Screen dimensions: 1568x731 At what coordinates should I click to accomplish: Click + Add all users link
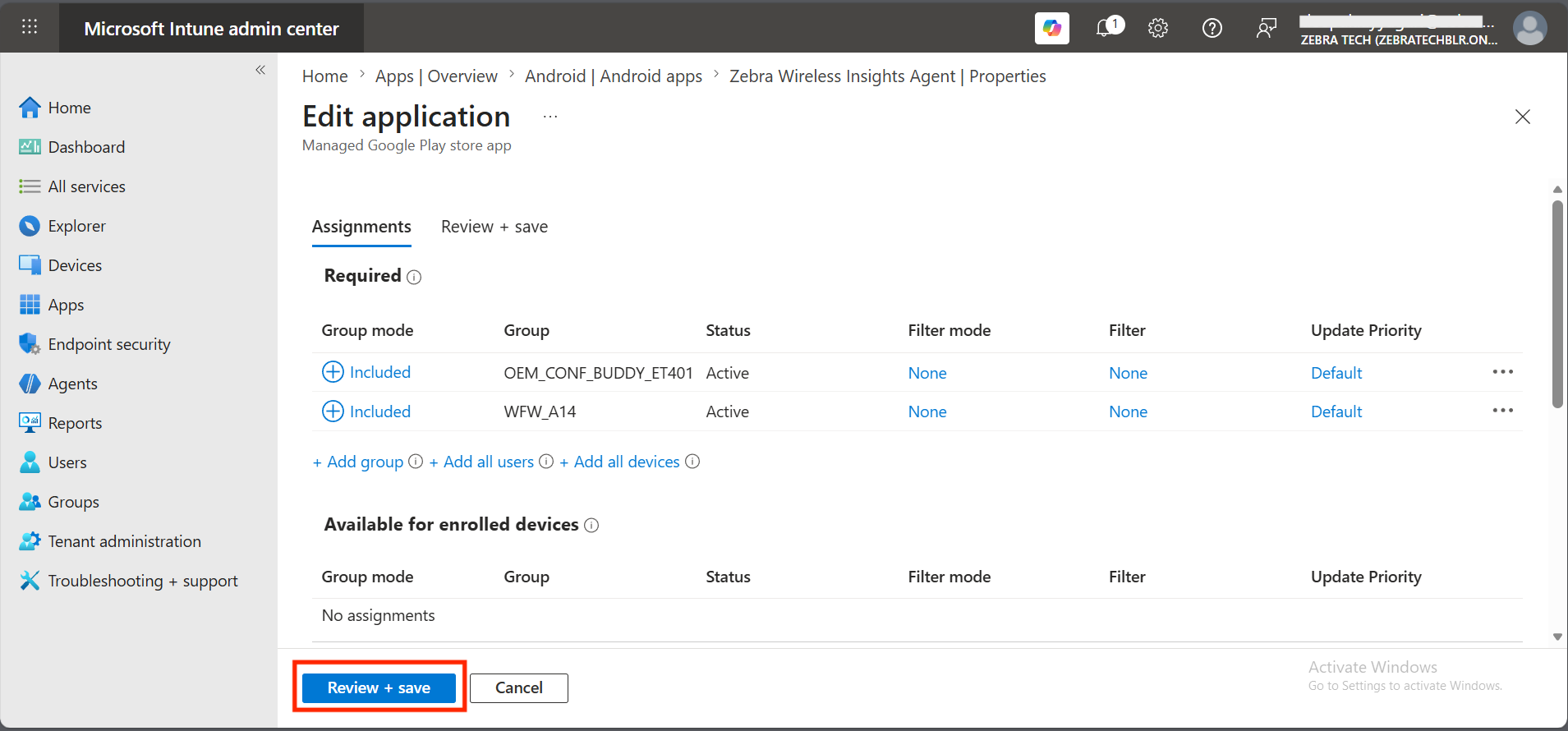pyautogui.click(x=481, y=462)
